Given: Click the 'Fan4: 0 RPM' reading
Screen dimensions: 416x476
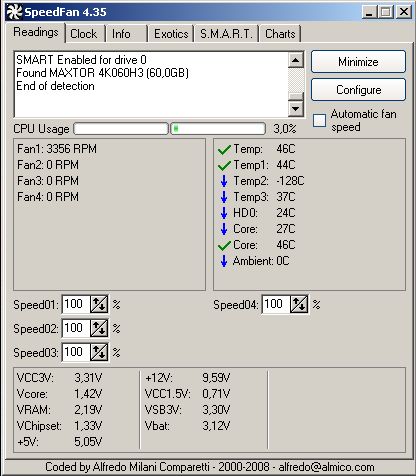Looking at the screenshot, I should coord(48,197).
